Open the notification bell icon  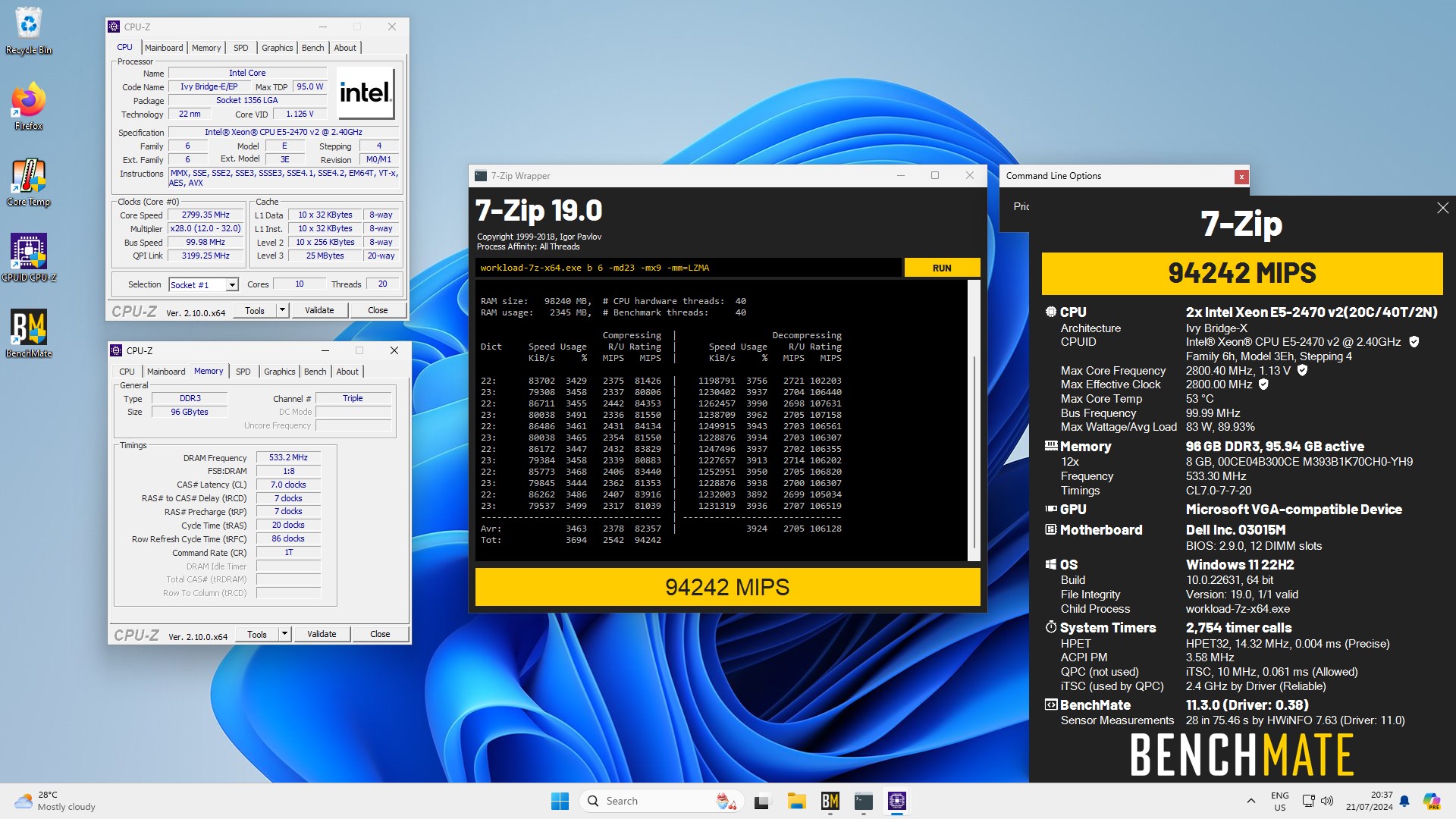pyautogui.click(x=1404, y=801)
